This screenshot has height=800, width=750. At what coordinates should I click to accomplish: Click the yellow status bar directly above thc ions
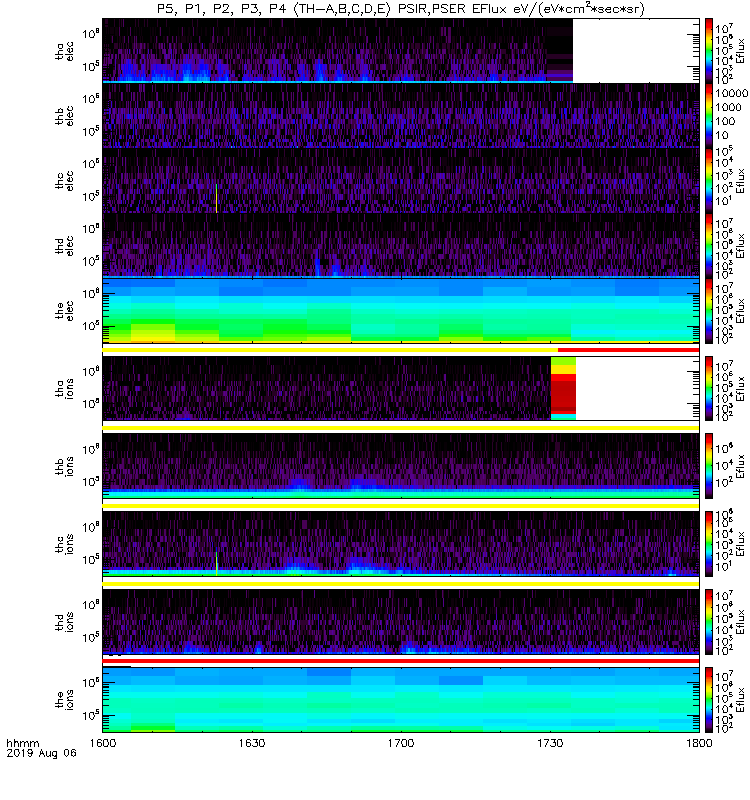point(401,506)
